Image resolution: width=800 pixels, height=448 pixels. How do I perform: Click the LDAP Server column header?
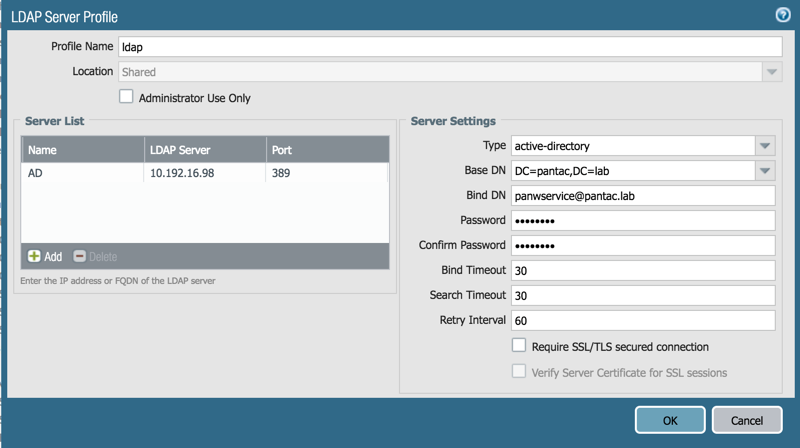tap(204, 150)
